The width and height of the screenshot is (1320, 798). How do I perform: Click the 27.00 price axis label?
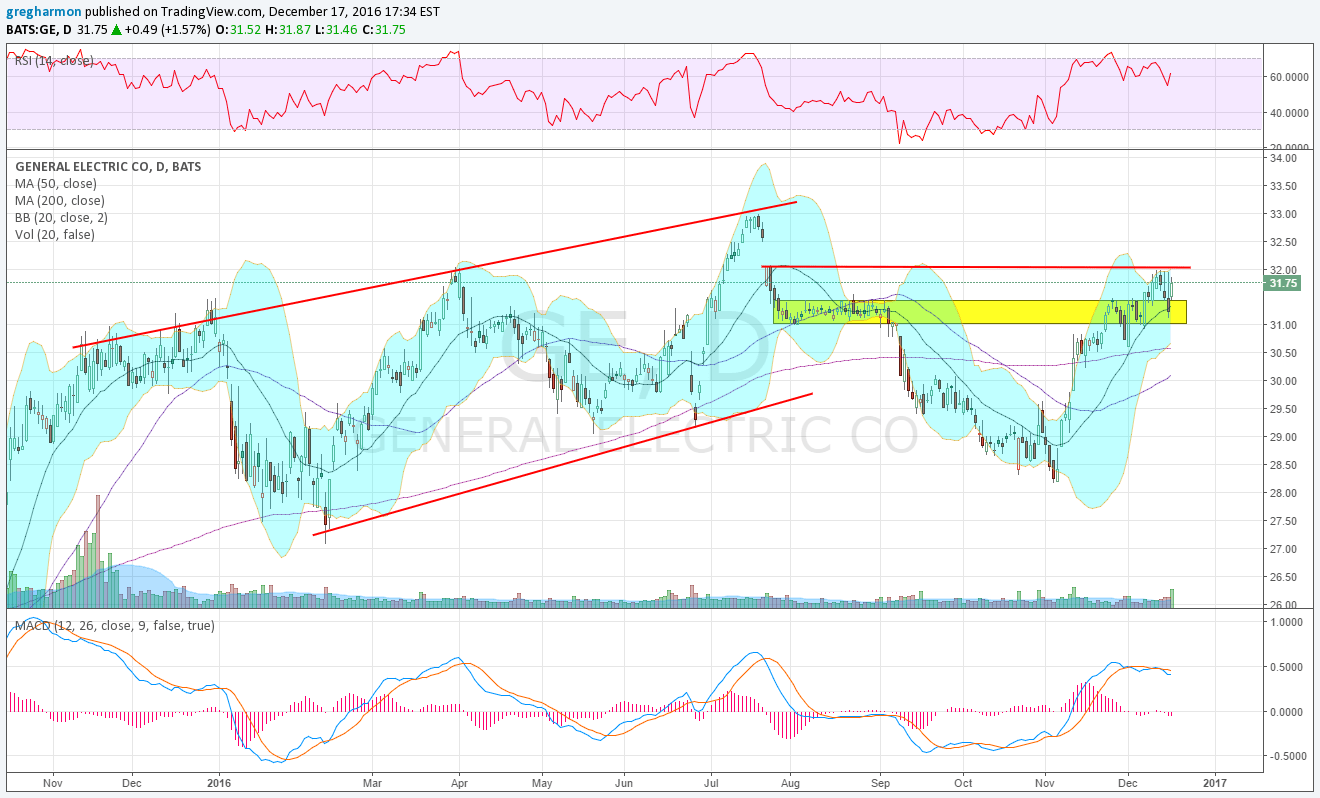1283,549
